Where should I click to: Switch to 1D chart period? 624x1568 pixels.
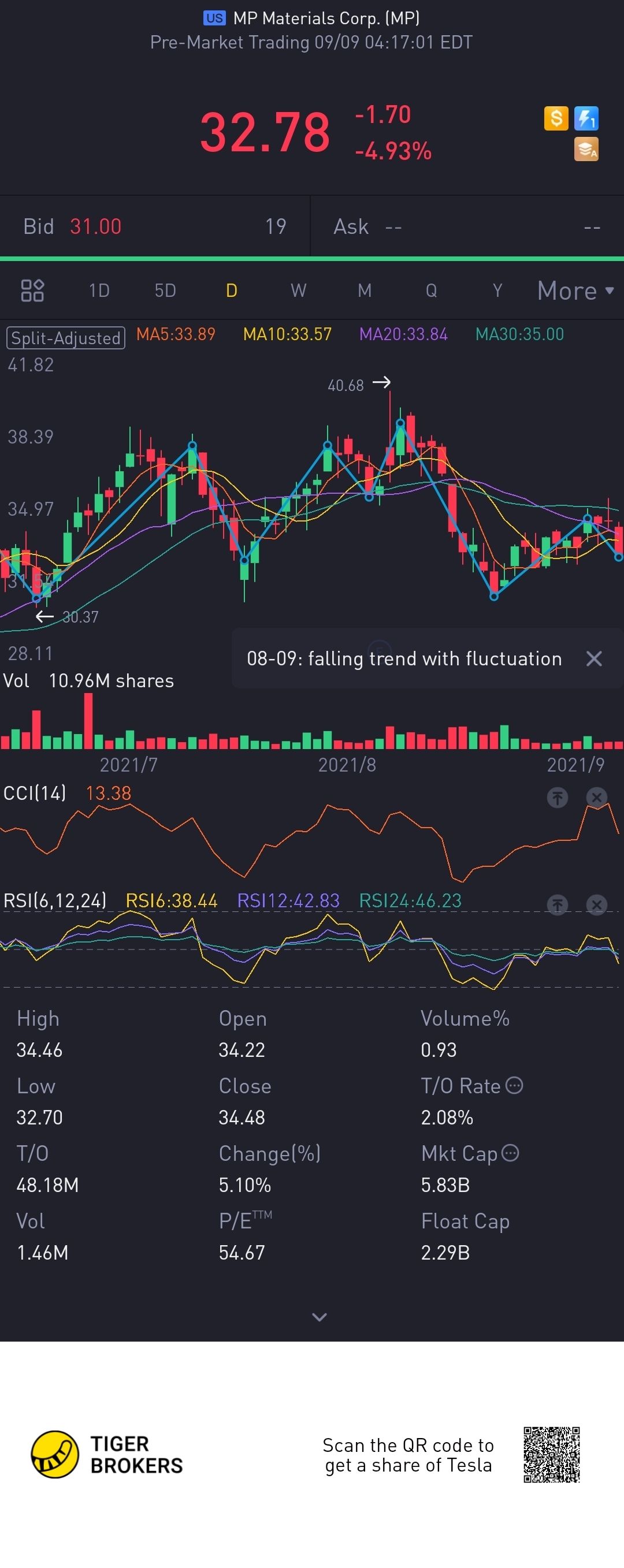tap(99, 290)
